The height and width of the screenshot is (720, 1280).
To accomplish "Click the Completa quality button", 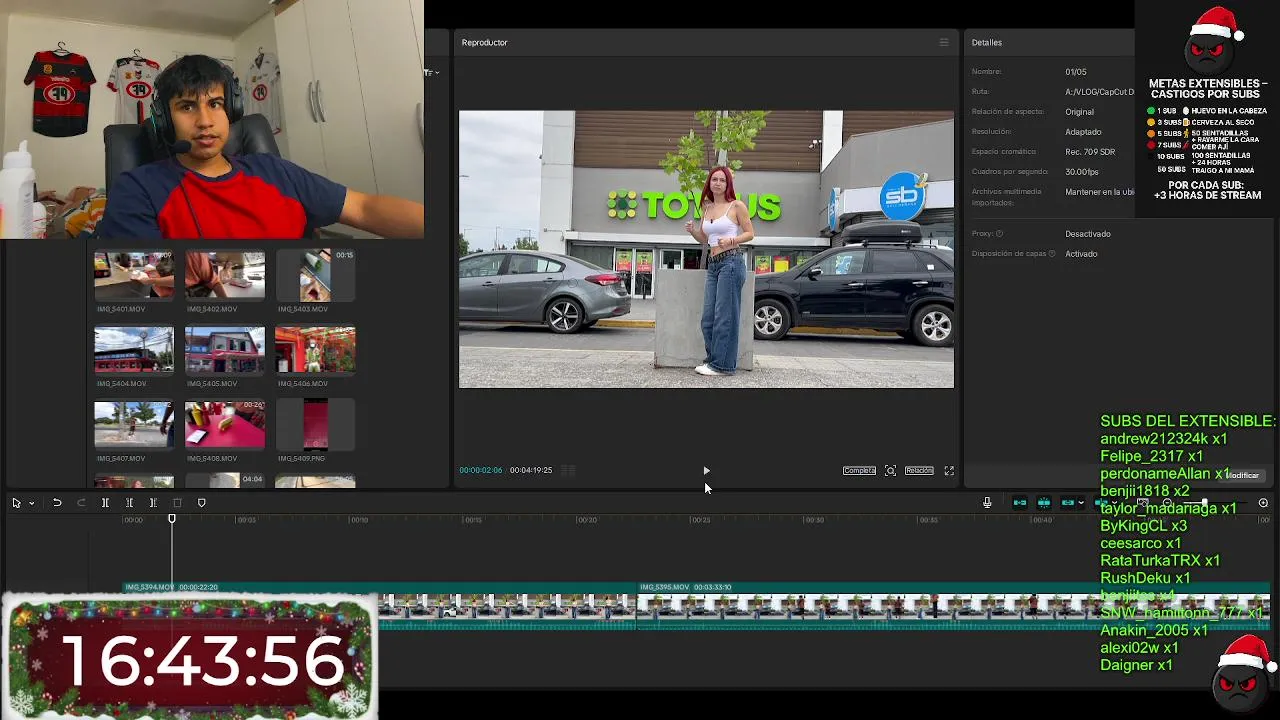I will (x=859, y=471).
